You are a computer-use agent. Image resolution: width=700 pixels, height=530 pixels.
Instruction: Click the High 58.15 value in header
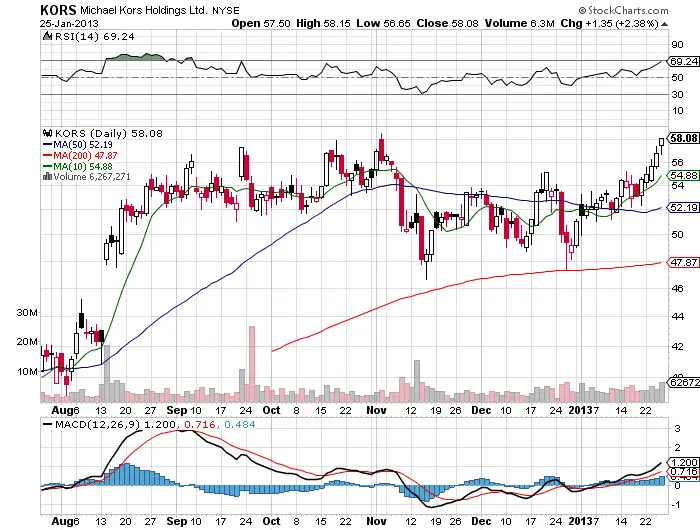point(323,23)
